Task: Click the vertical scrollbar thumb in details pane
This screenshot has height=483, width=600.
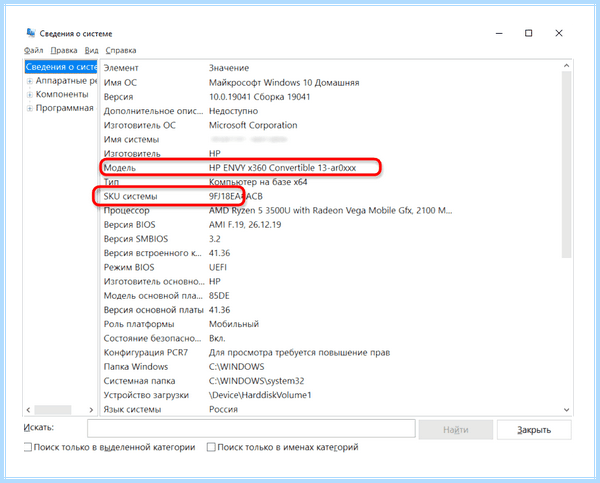Action: [566, 165]
